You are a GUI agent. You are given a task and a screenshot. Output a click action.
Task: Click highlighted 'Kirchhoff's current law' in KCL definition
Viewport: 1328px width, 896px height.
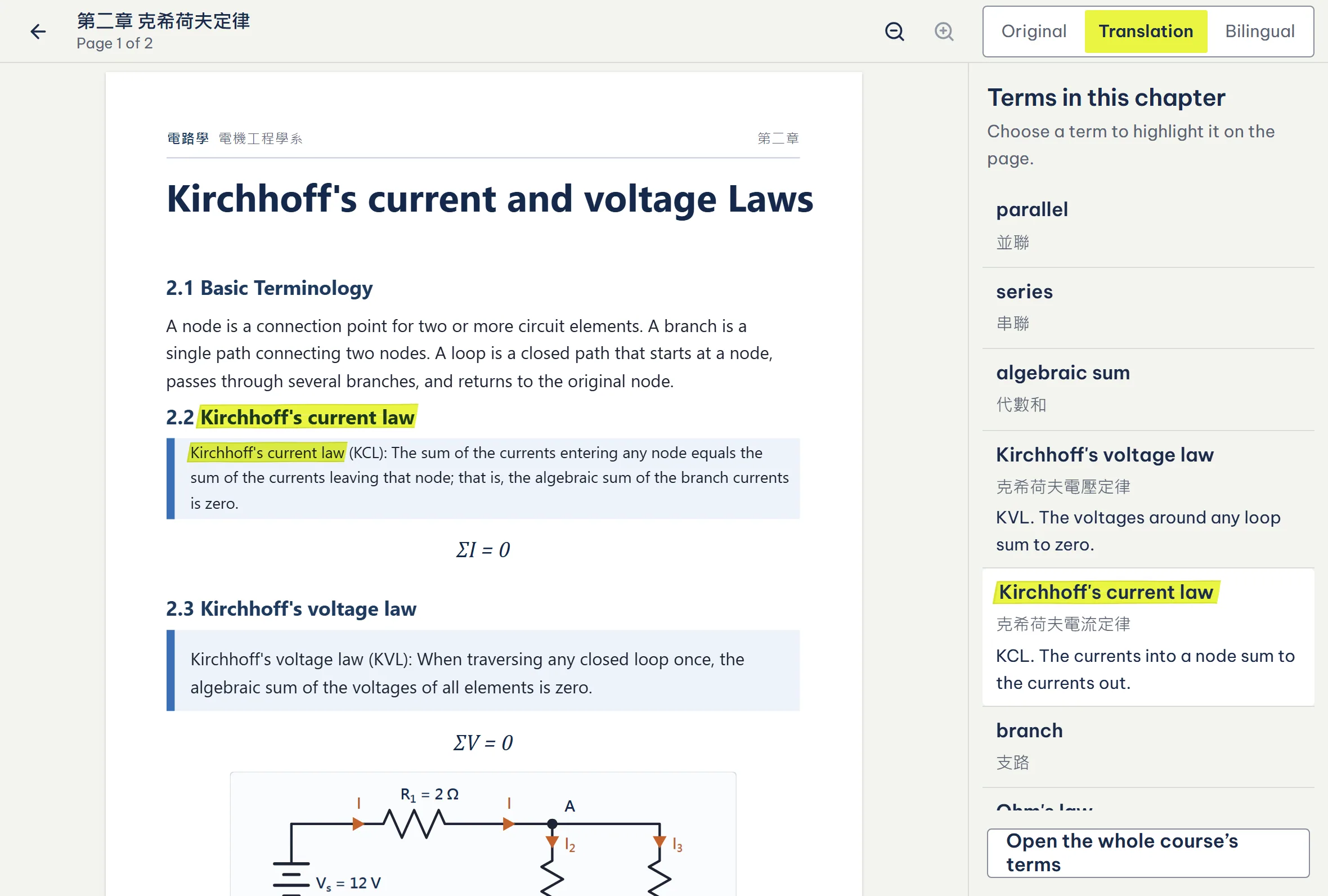(267, 453)
